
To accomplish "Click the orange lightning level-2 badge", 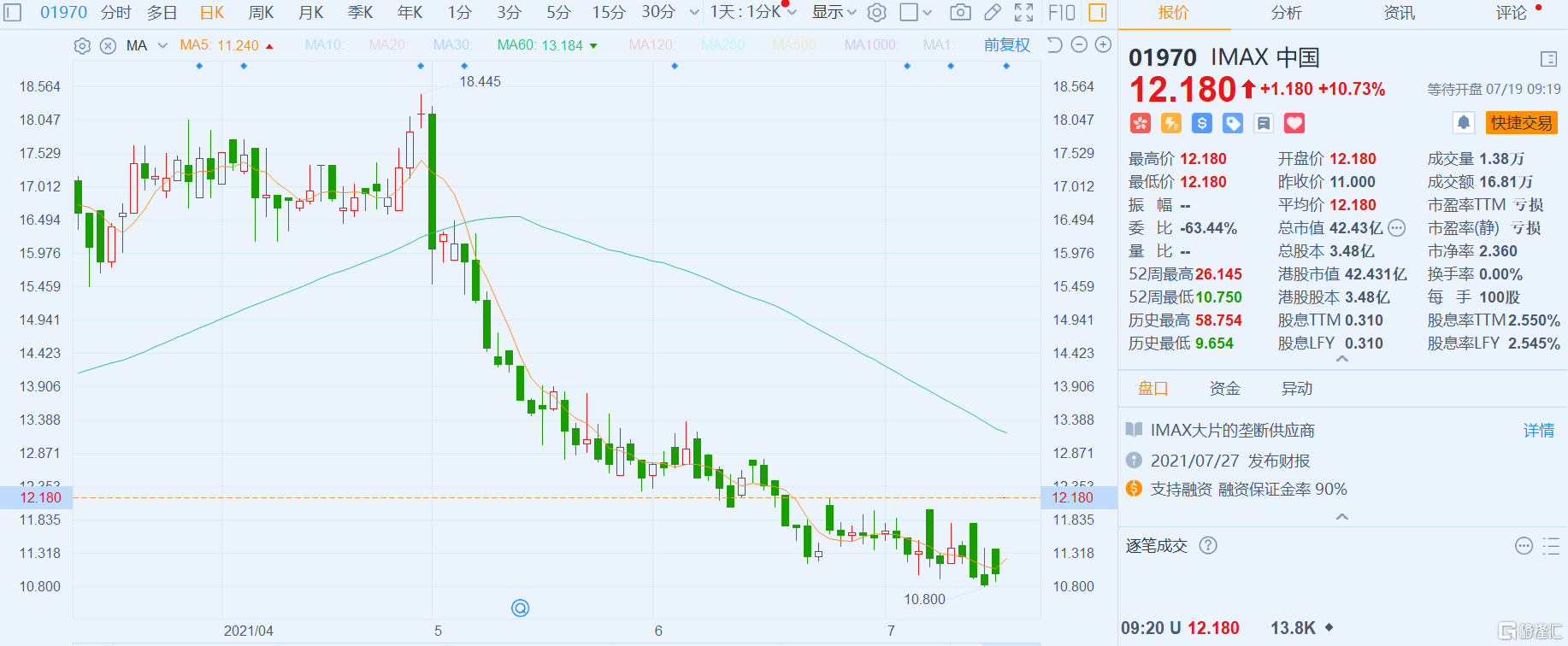I will coord(1171,123).
